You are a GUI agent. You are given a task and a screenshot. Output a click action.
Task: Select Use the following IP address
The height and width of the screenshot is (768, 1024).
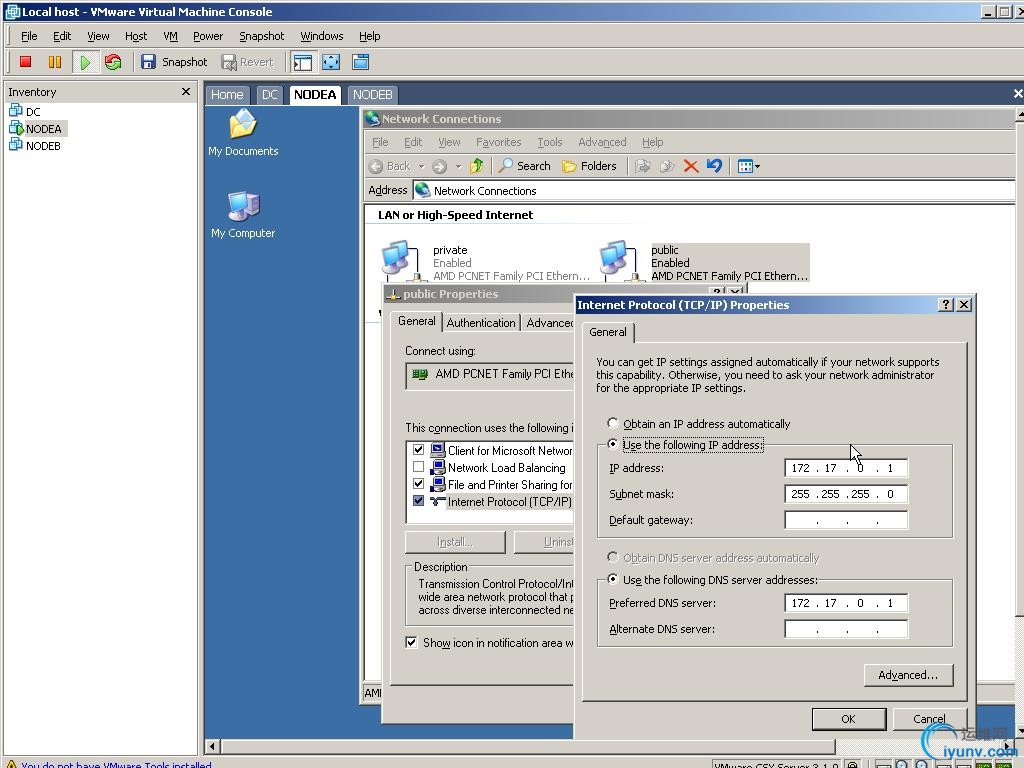613,444
